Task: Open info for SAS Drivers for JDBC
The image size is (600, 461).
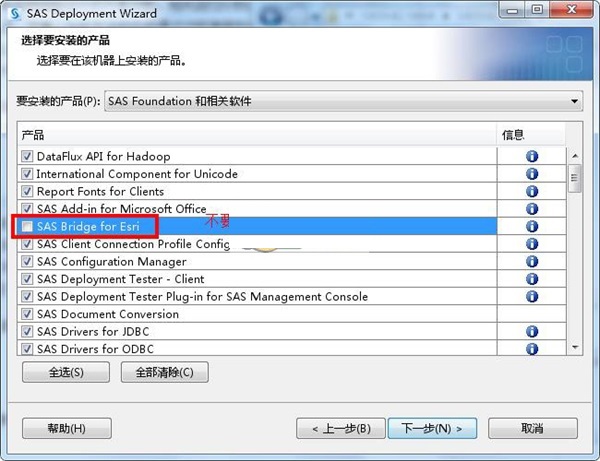Action: pyautogui.click(x=532, y=331)
